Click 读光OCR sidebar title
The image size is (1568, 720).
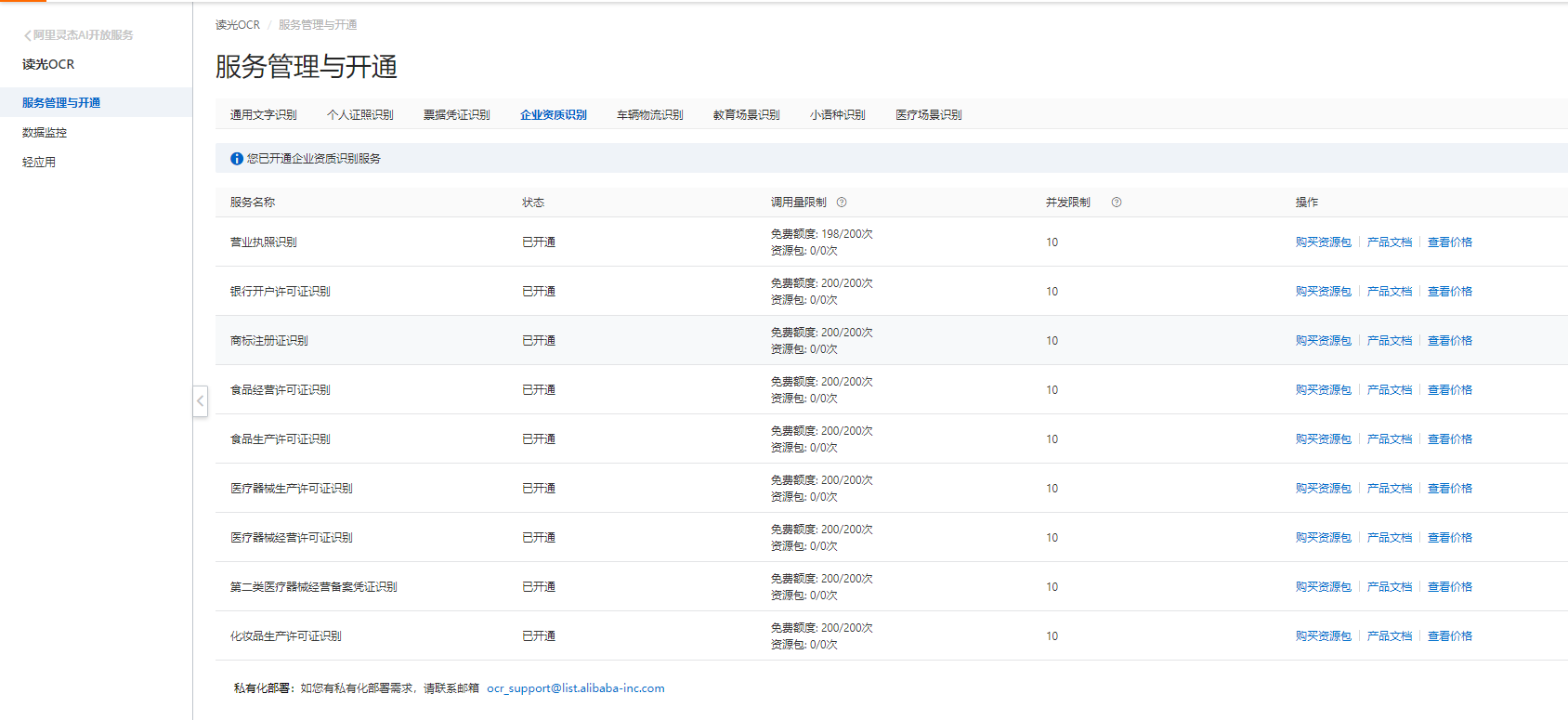[x=48, y=65]
